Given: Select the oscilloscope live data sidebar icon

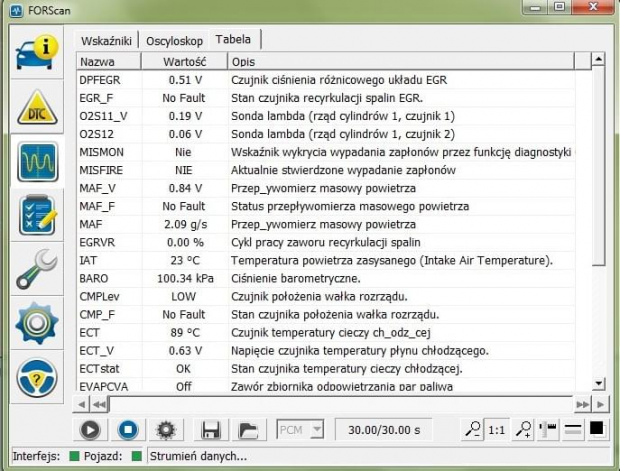Looking at the screenshot, I should click(38, 162).
